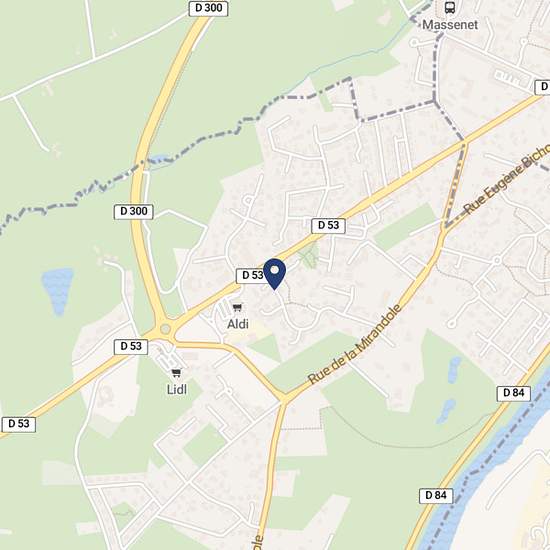Screen dimensions: 550x550
Task: Open the Aldi store label
Action: click(238, 324)
